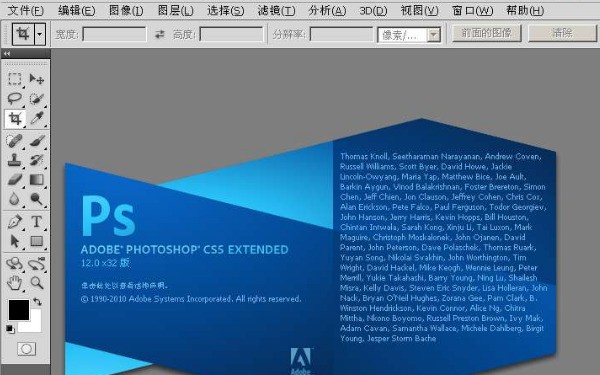Select the Zoom tool
600x375 pixels.
pos(36,283)
